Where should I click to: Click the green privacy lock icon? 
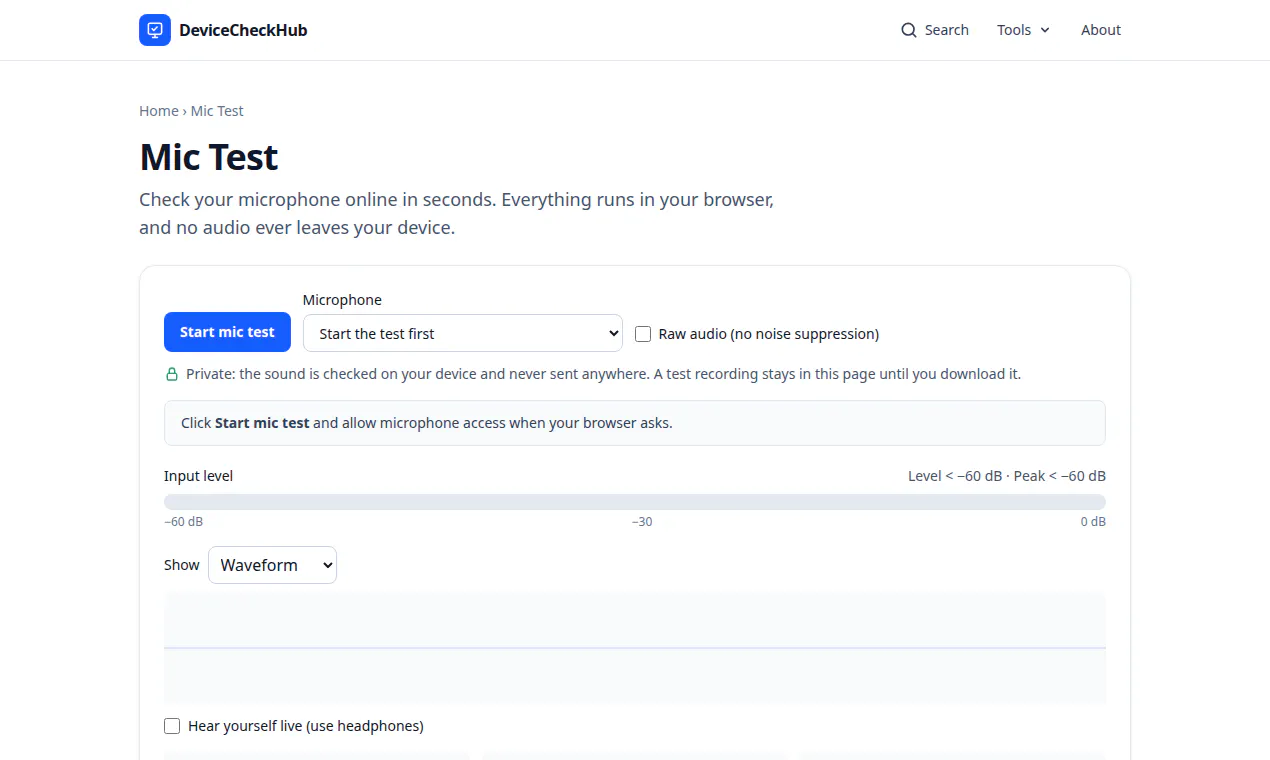coord(172,374)
